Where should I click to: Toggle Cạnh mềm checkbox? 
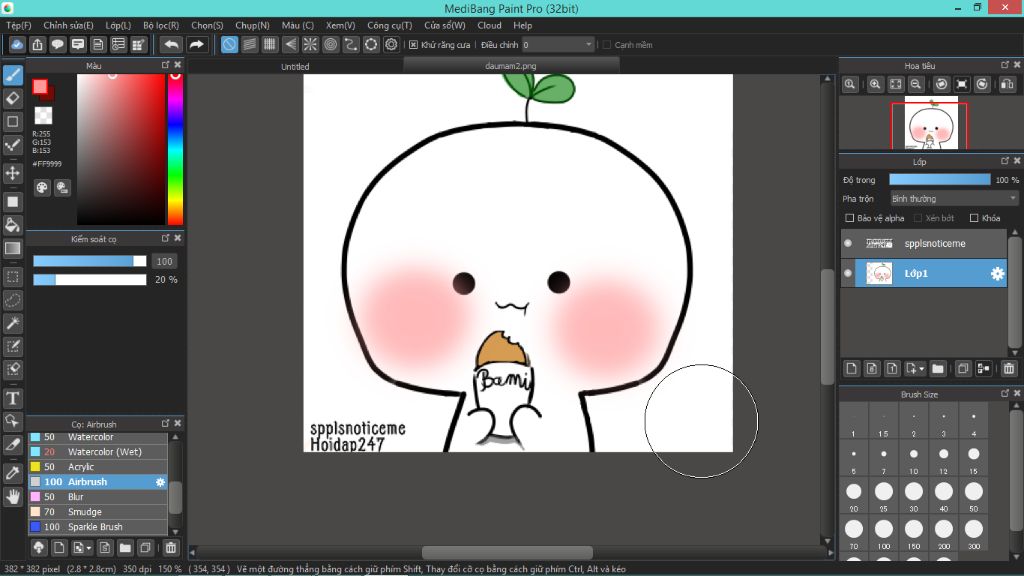click(607, 44)
